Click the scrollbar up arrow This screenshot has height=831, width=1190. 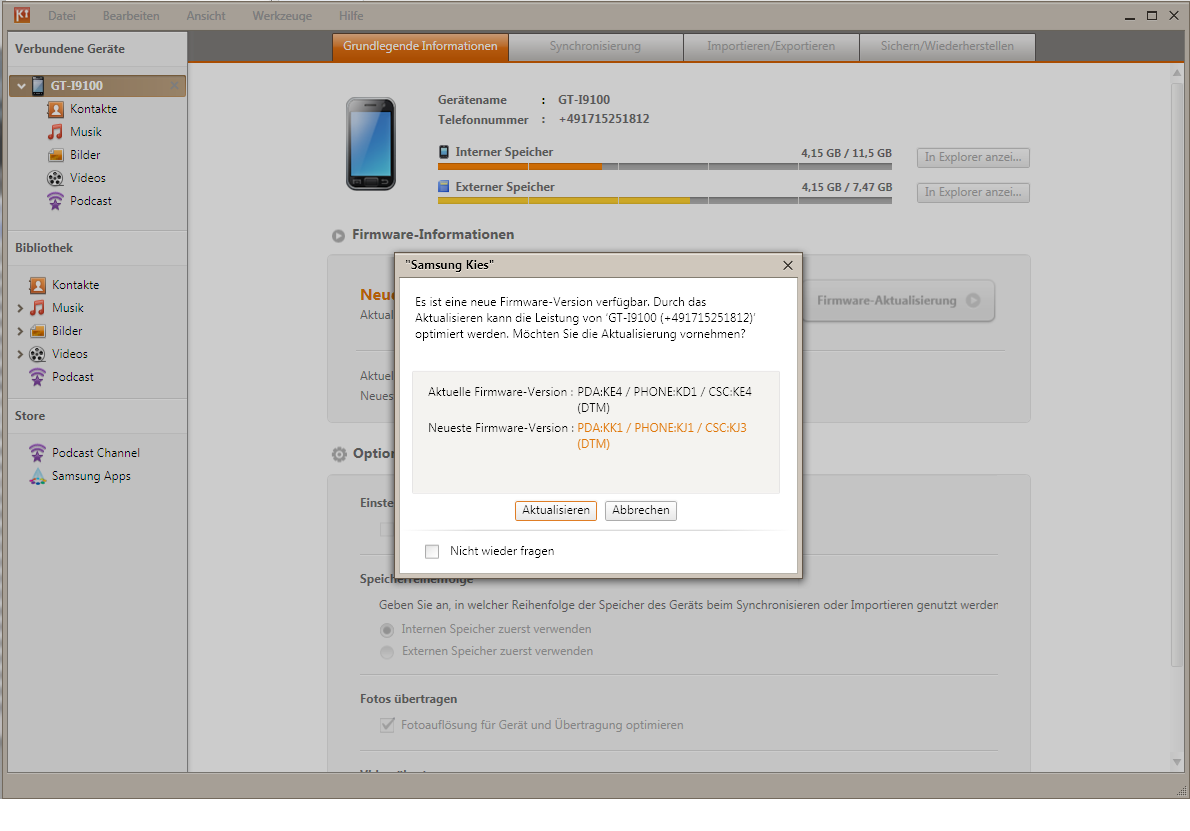(1177, 74)
